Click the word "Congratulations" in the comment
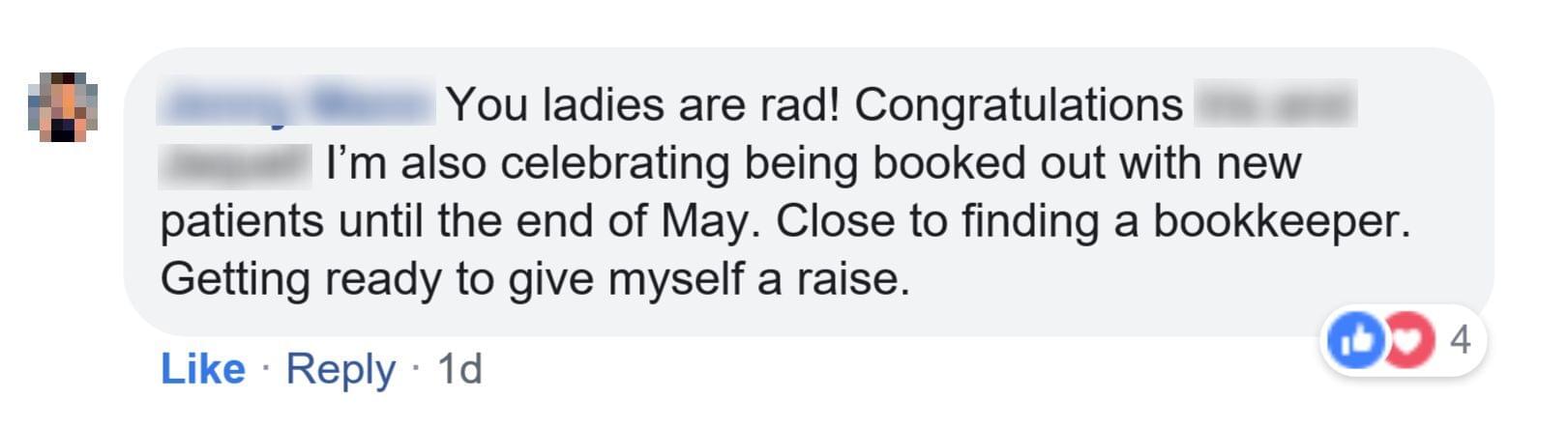Screen dimensions: 1568x429 (x=1018, y=104)
